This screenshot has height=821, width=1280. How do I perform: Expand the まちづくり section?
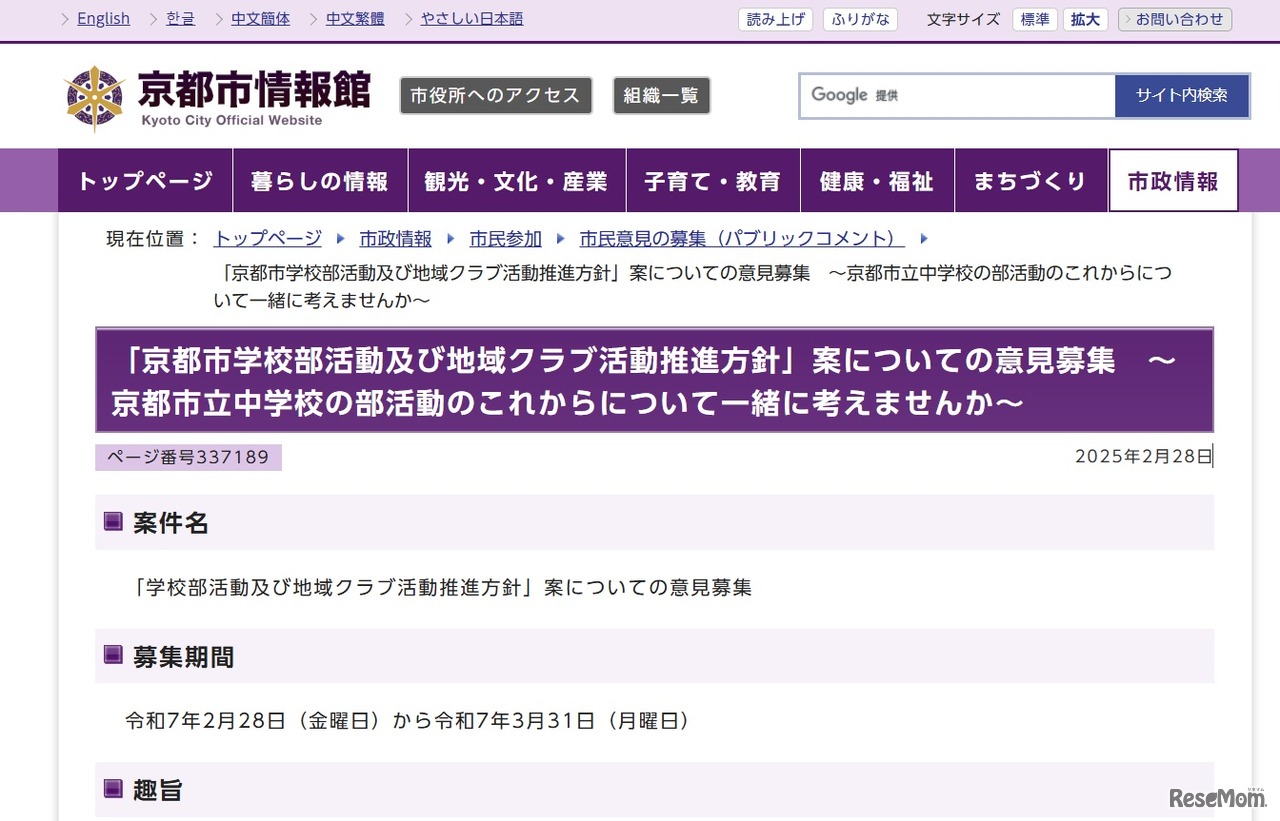[1030, 180]
